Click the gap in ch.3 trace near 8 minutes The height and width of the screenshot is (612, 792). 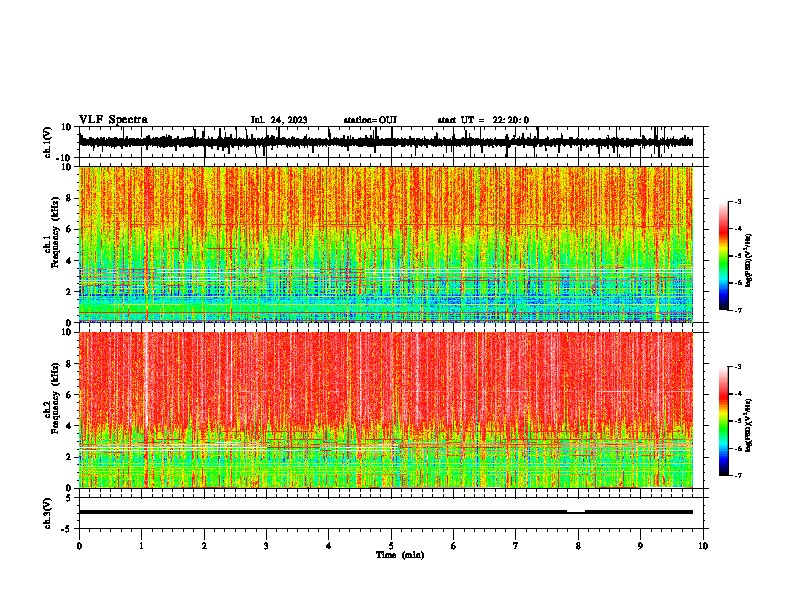click(576, 512)
